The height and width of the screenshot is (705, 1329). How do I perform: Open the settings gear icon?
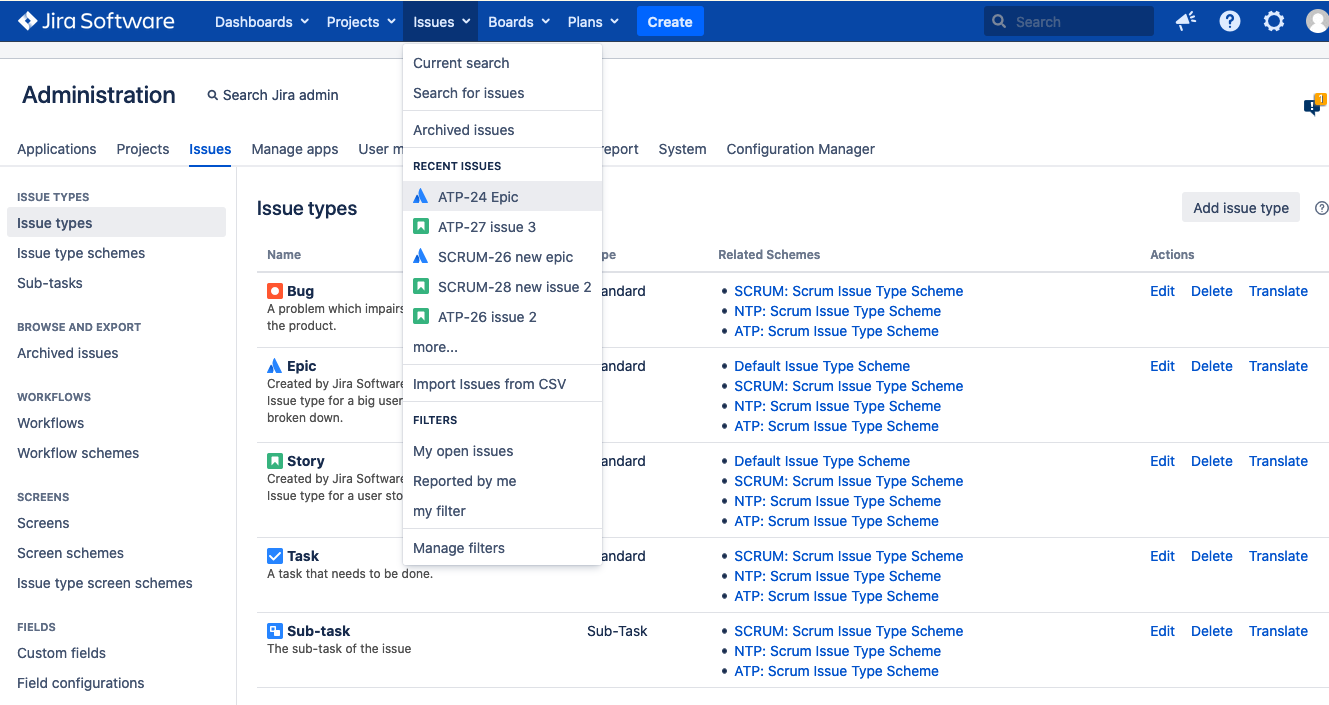tap(1274, 21)
